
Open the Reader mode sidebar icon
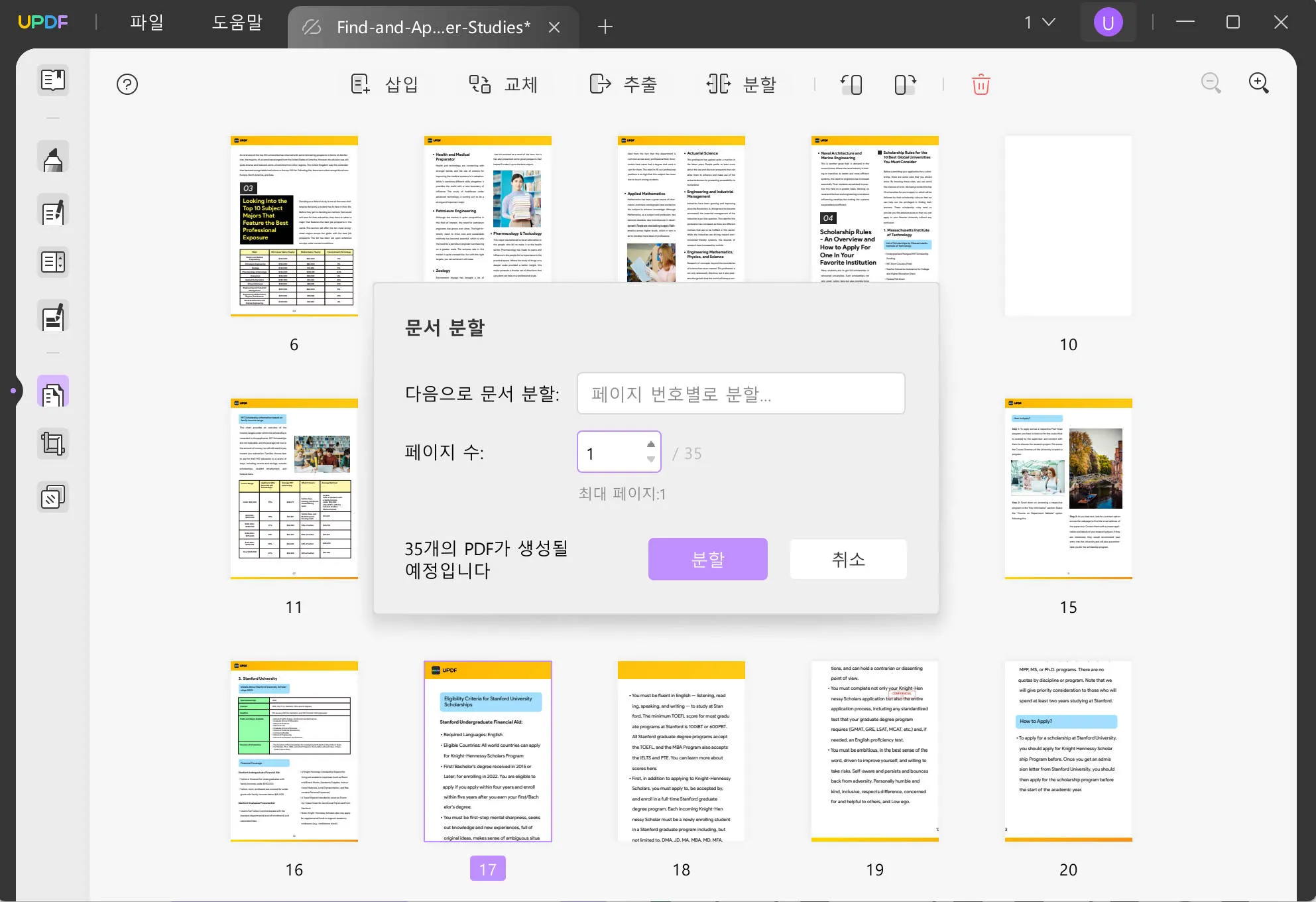53,80
